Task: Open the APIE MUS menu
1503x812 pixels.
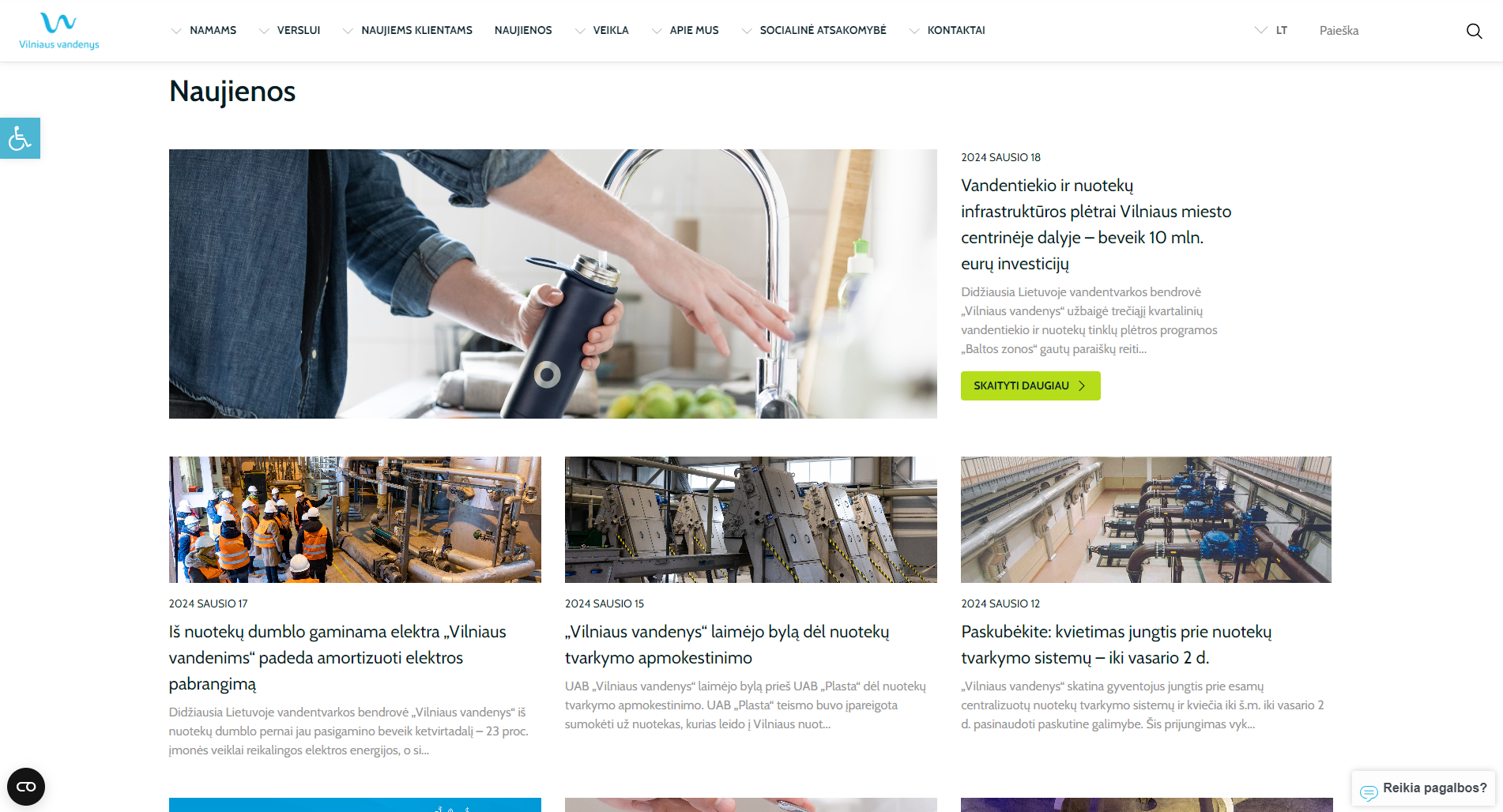Action: click(x=684, y=31)
